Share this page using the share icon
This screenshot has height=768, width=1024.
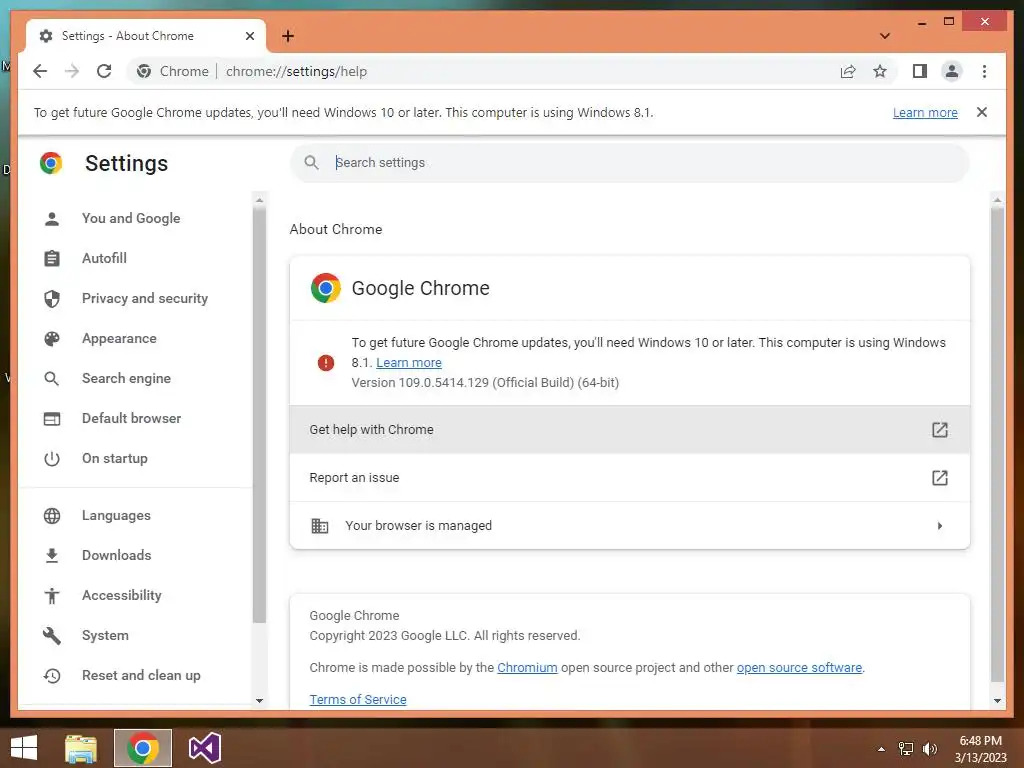(x=848, y=71)
